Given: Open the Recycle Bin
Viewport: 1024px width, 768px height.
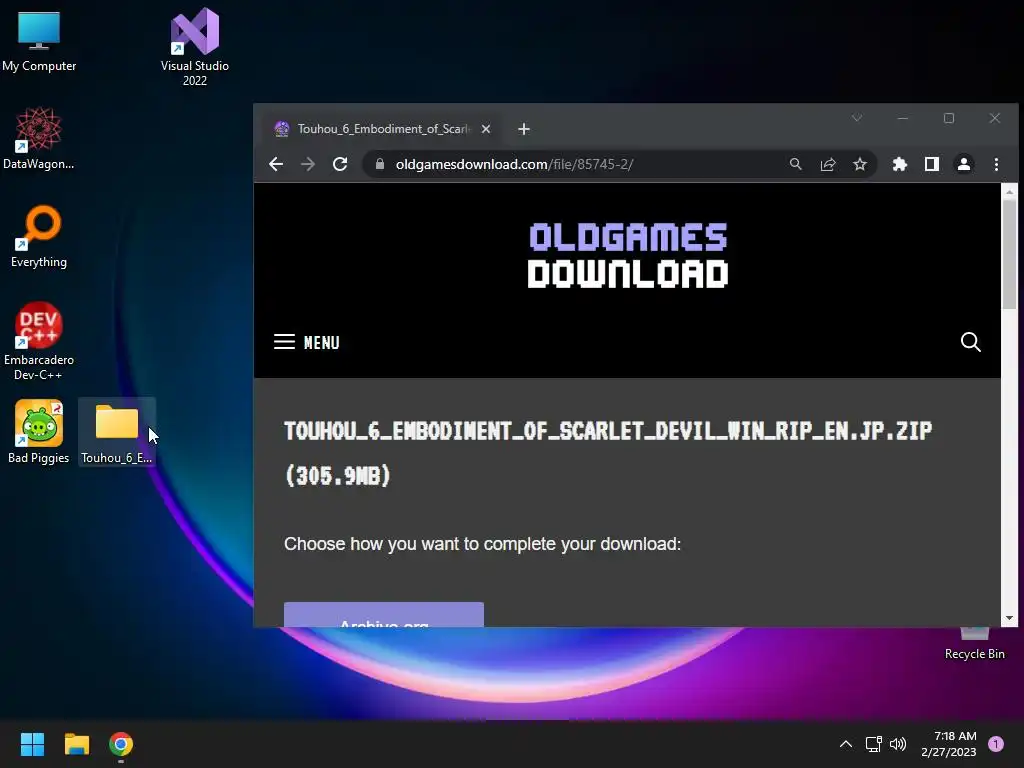Looking at the screenshot, I should click(974, 643).
